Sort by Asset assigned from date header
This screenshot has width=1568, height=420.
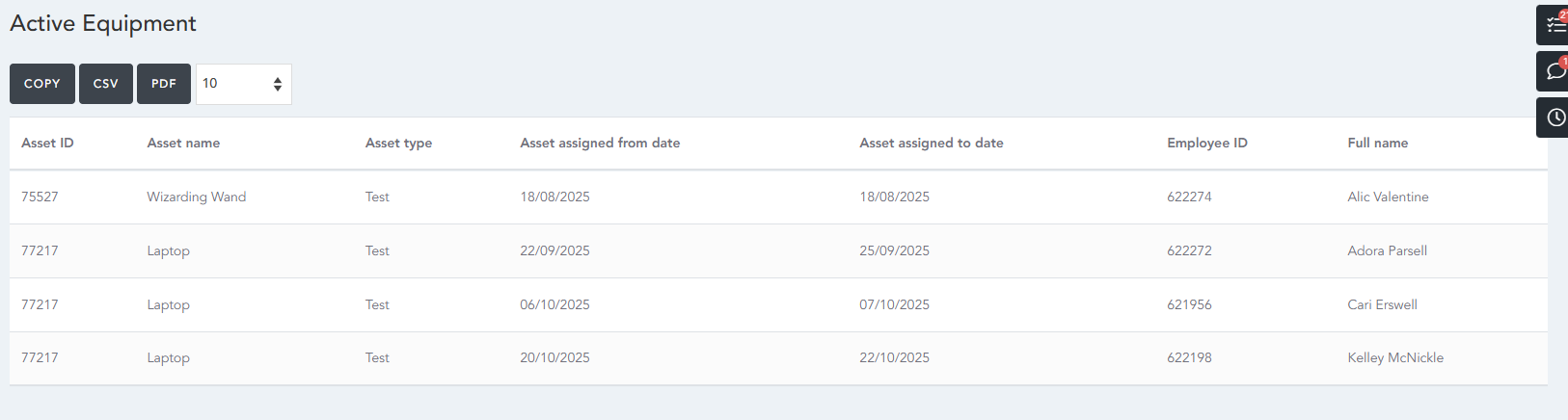[600, 143]
